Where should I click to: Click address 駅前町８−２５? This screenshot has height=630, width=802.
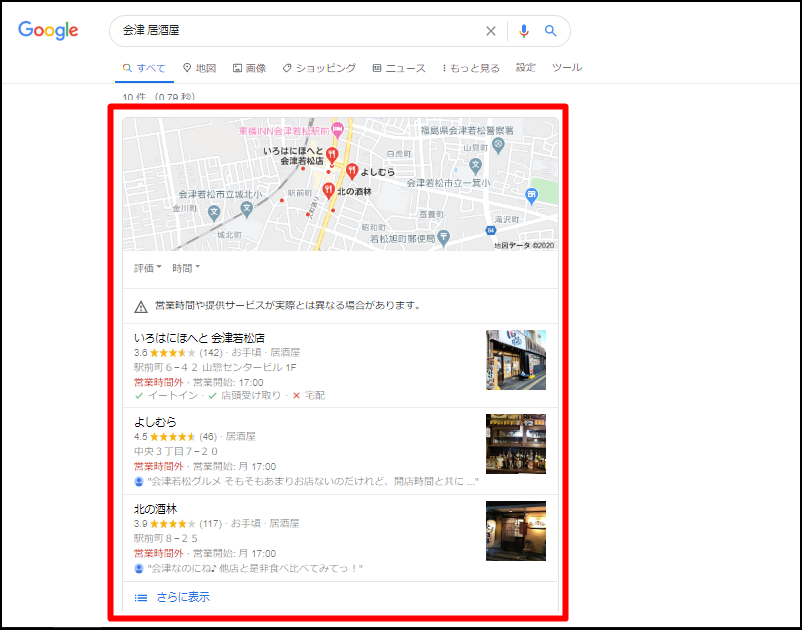[166, 538]
